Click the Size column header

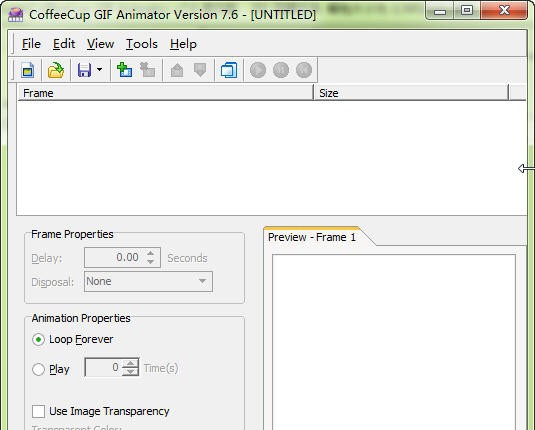(411, 93)
